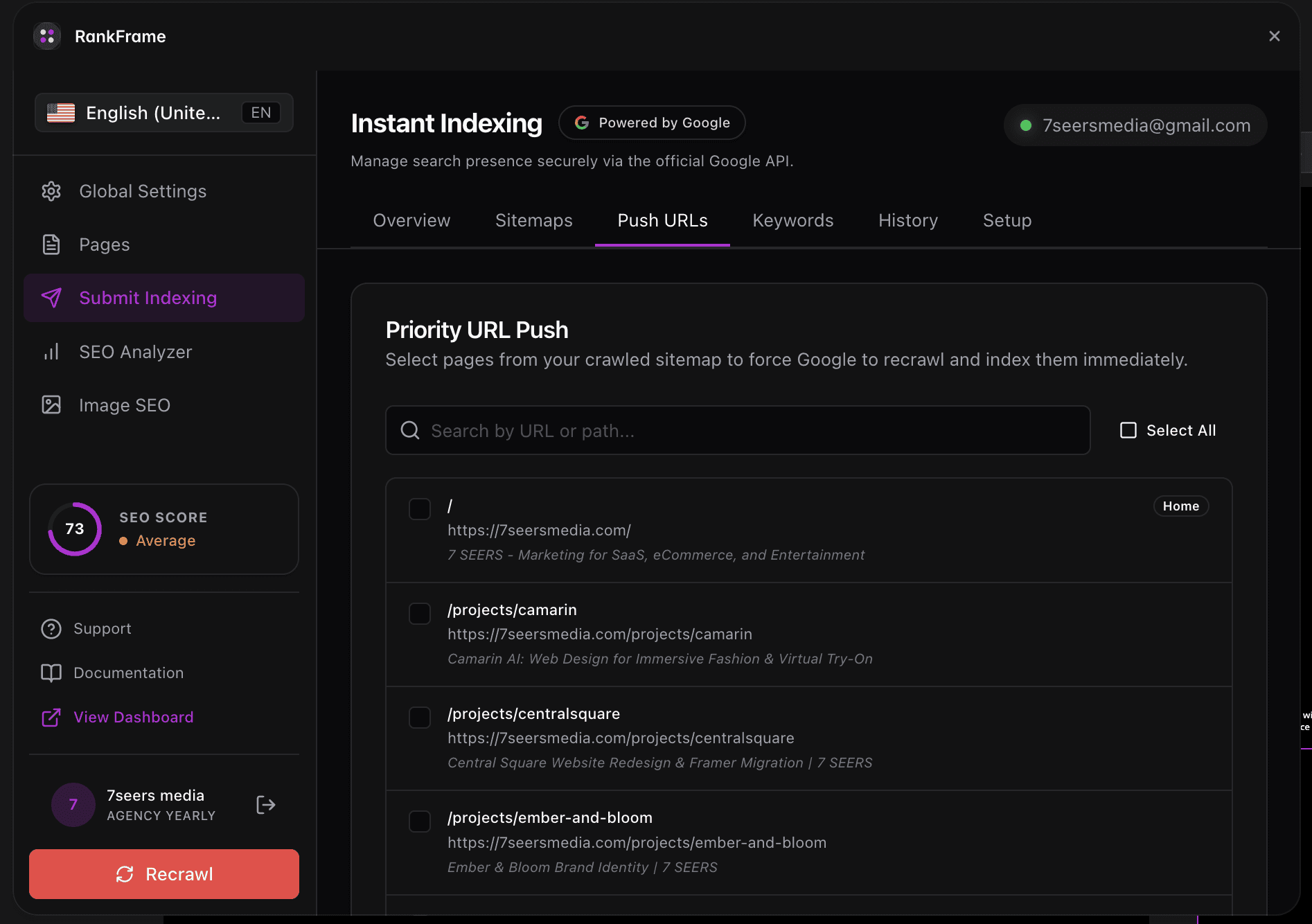This screenshot has height=924, width=1312.
Task: Open Global Settings in the sidebar
Action: click(164, 191)
